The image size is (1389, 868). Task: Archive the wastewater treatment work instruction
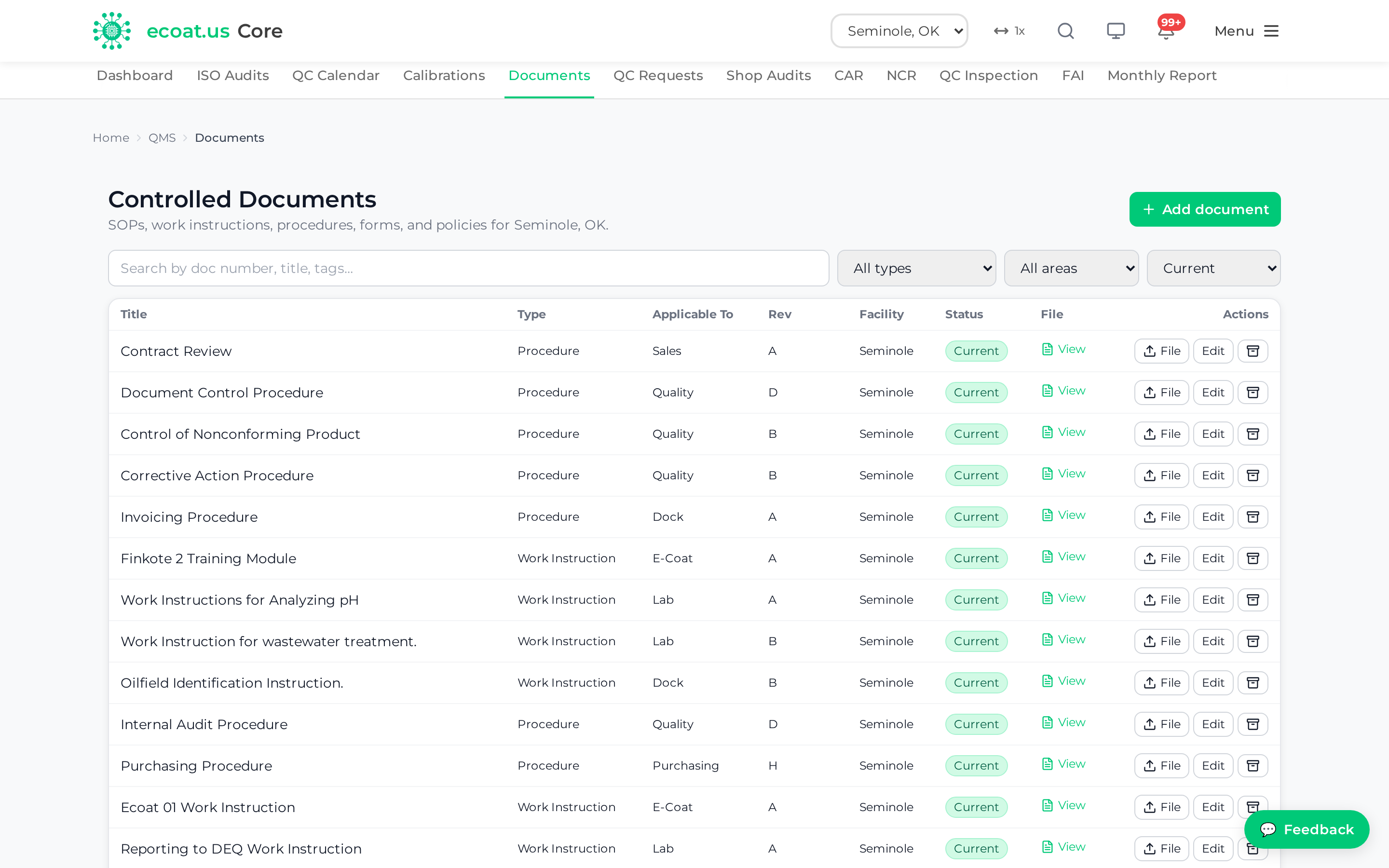(1253, 641)
